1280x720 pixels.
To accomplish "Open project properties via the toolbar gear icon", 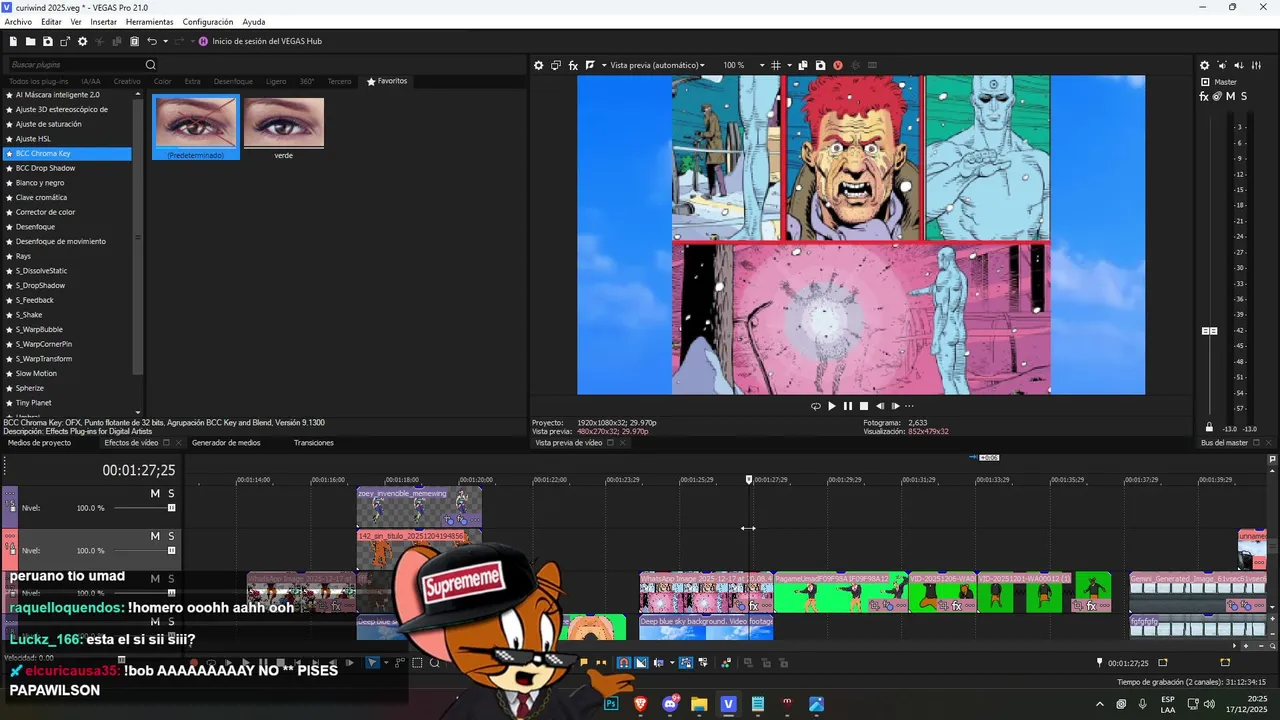I will [x=82, y=41].
